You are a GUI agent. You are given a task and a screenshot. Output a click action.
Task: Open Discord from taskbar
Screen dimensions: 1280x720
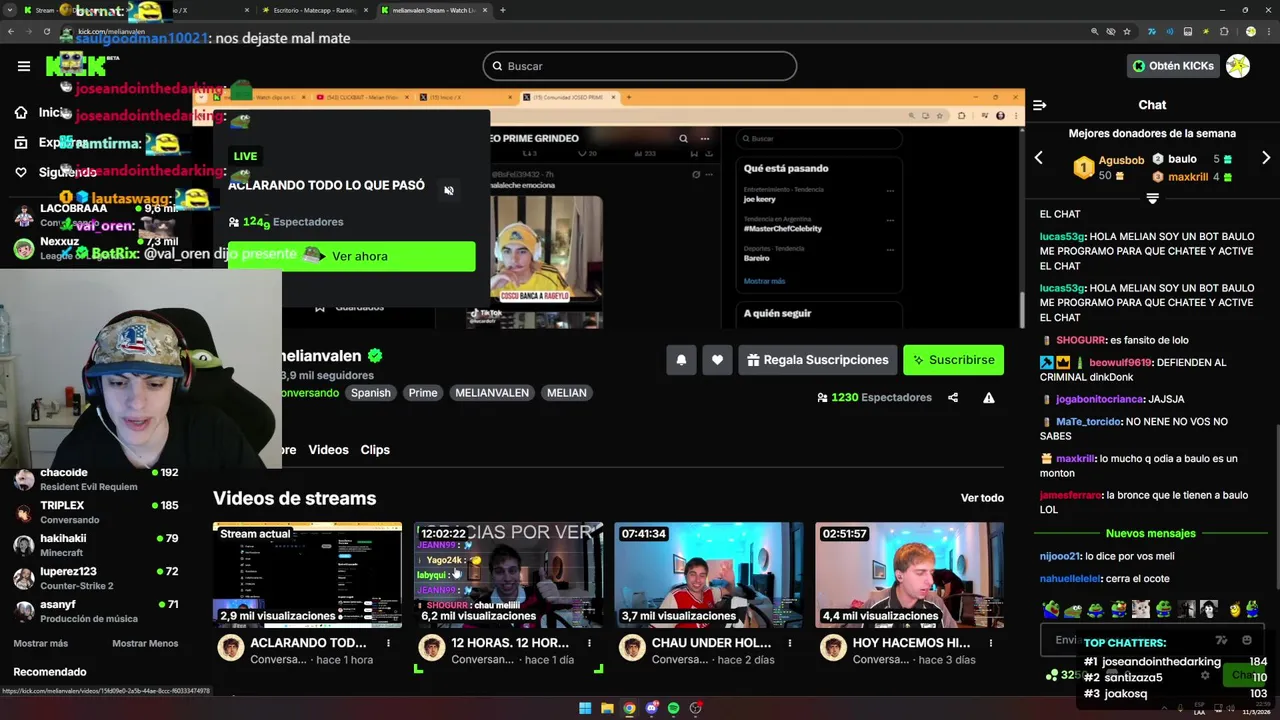tap(651, 708)
